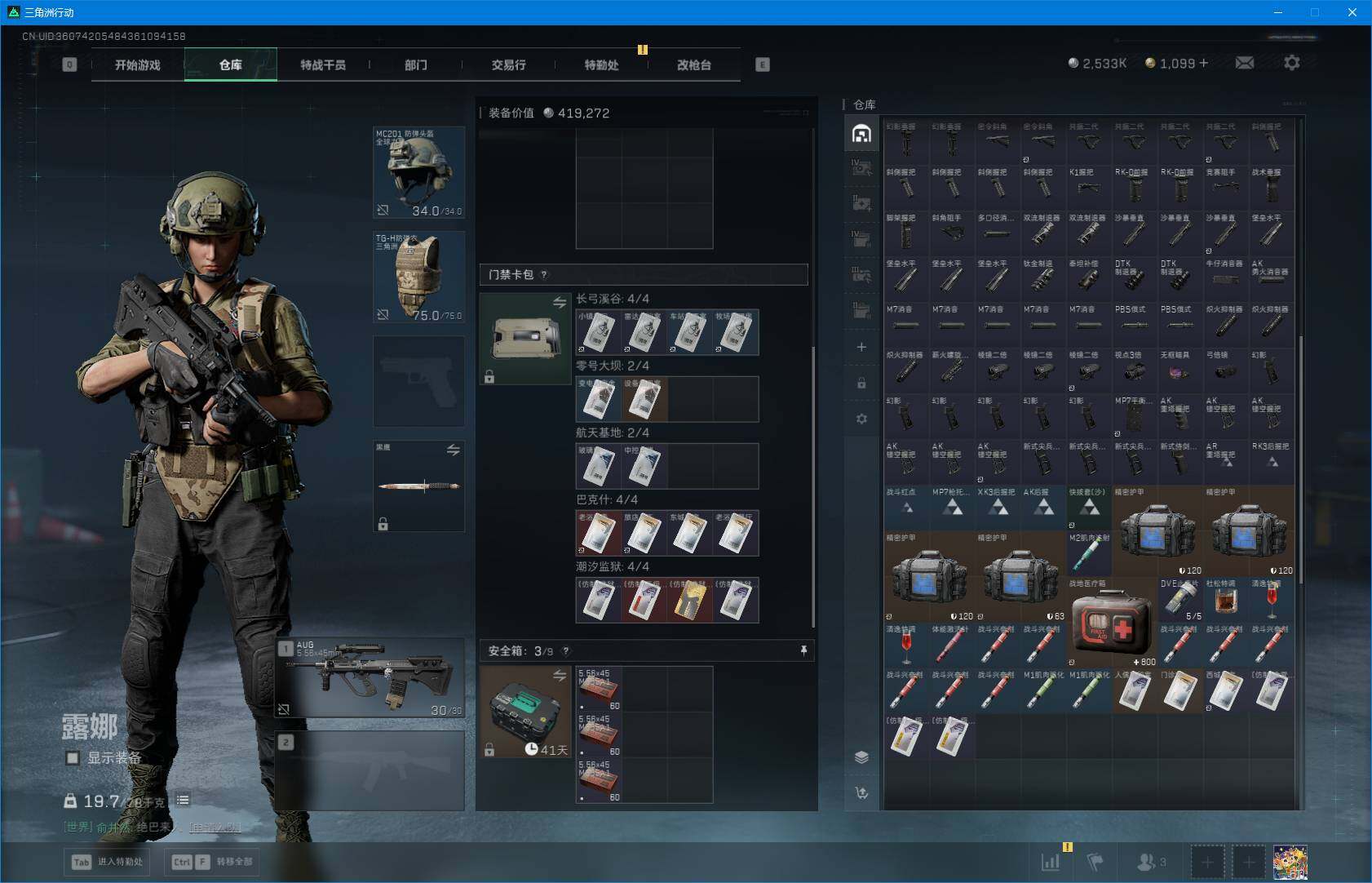Open the help icon beside 安全箱
1372x883 pixels.
coord(566,650)
